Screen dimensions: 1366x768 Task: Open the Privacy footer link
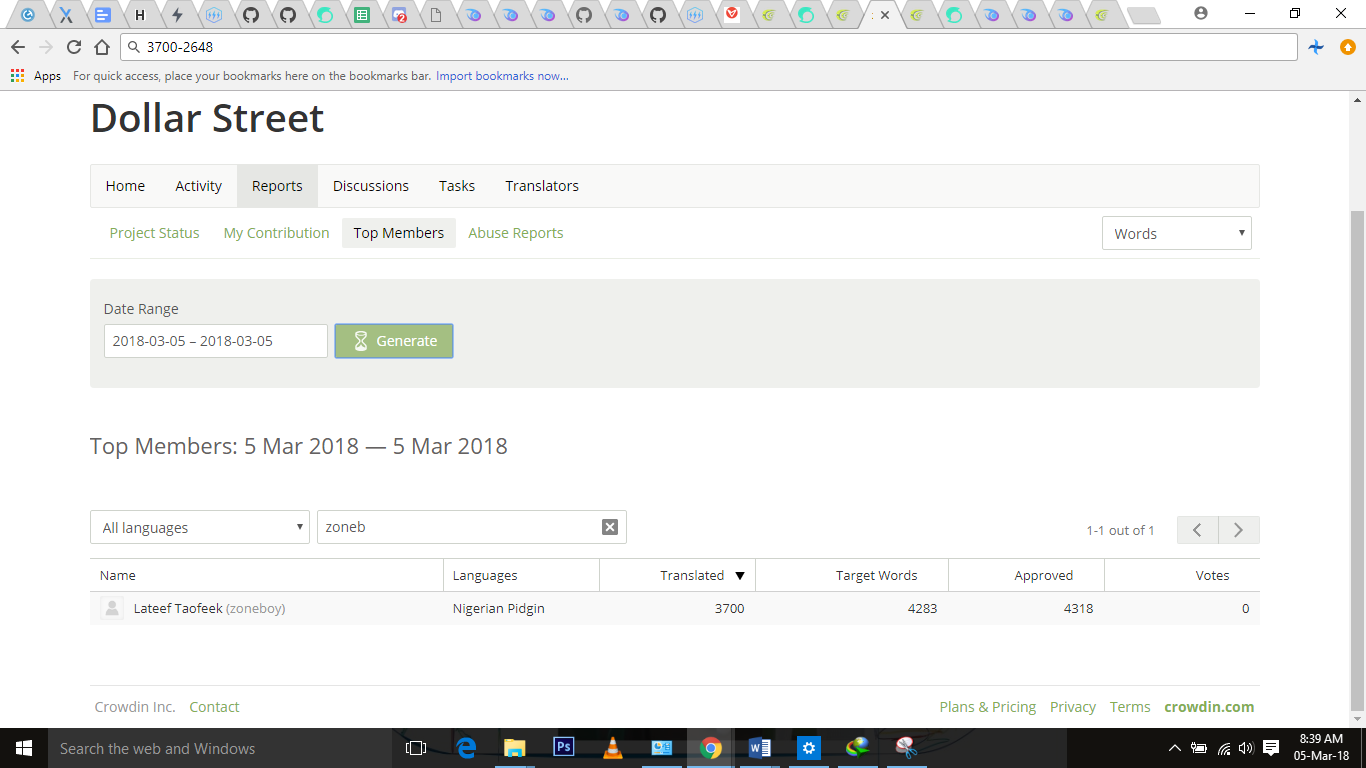click(x=1073, y=707)
